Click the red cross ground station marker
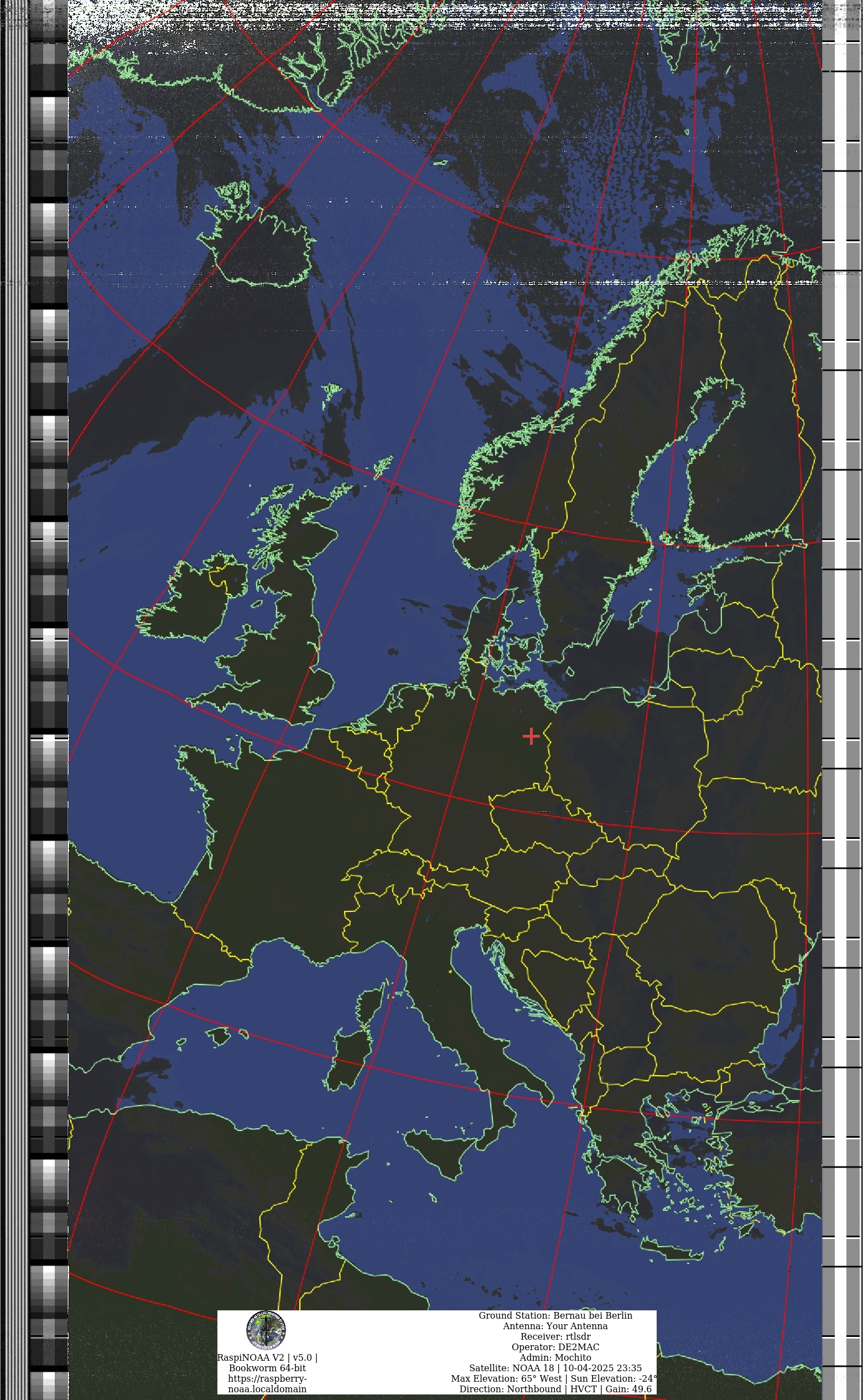 531,737
